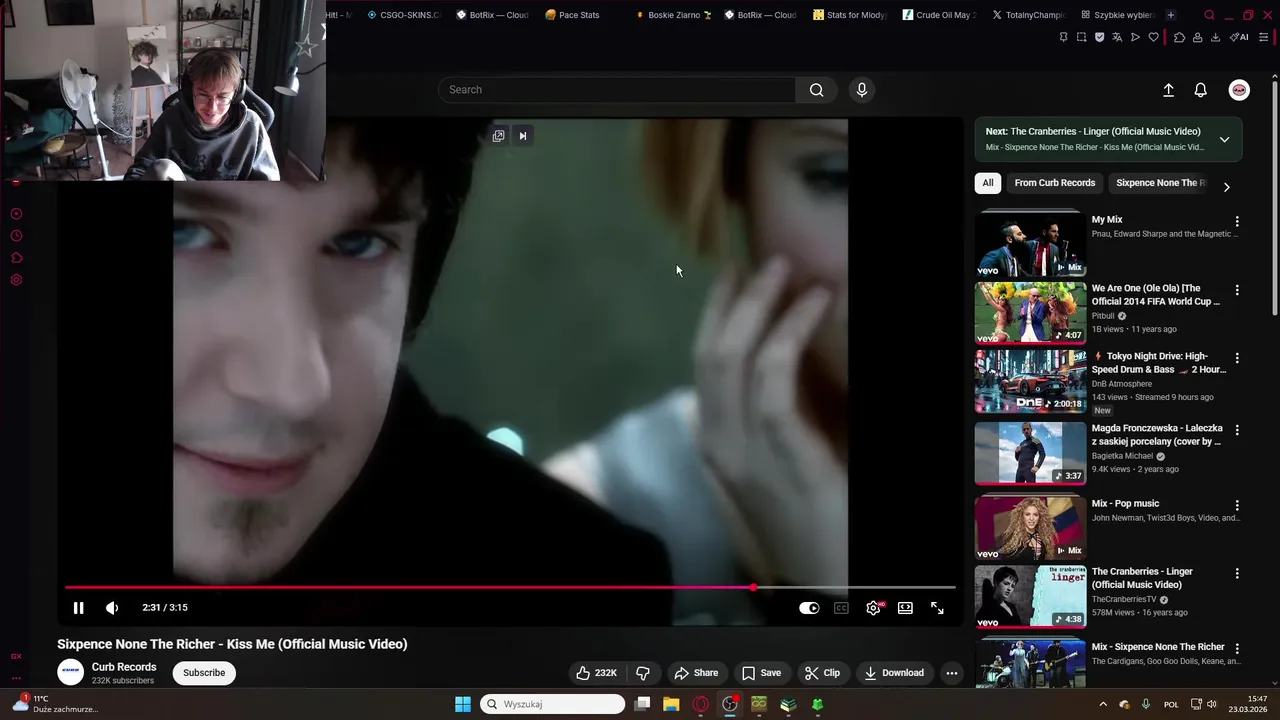Open options for Mix - Sixpence None The Richer
1280x720 pixels.
pyautogui.click(x=1237, y=648)
